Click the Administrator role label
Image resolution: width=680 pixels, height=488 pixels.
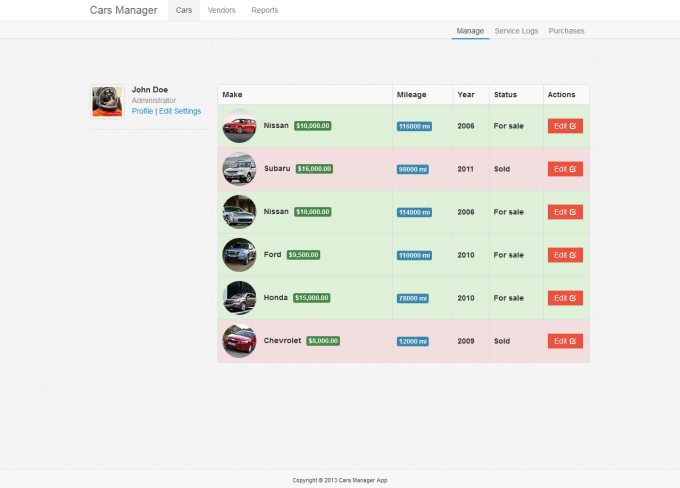click(154, 100)
